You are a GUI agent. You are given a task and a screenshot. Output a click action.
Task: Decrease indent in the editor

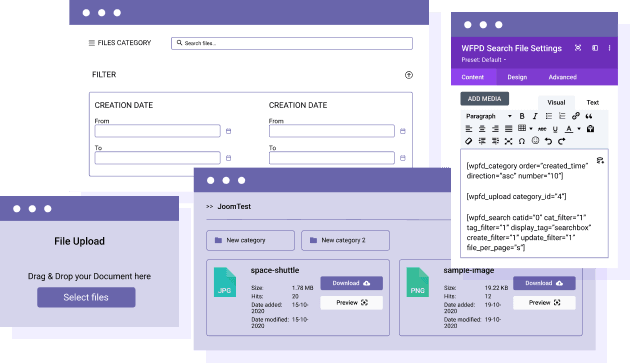pyautogui.click(x=482, y=141)
